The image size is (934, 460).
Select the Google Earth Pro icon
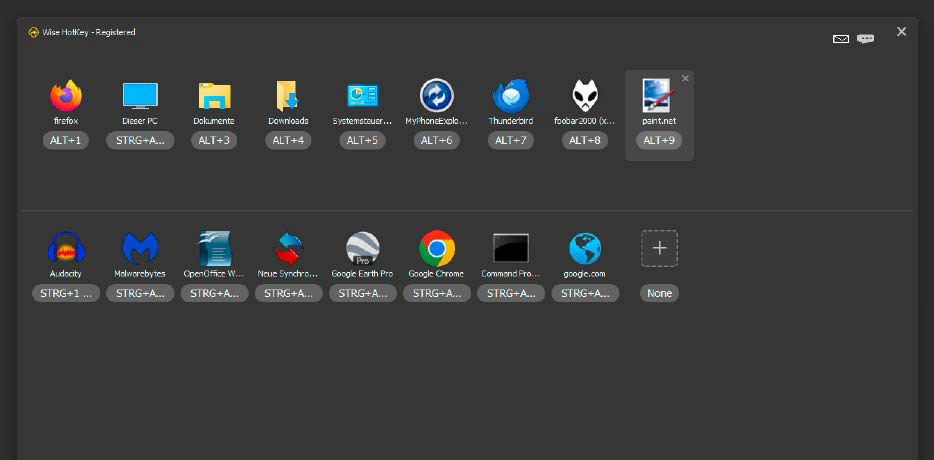[362, 247]
